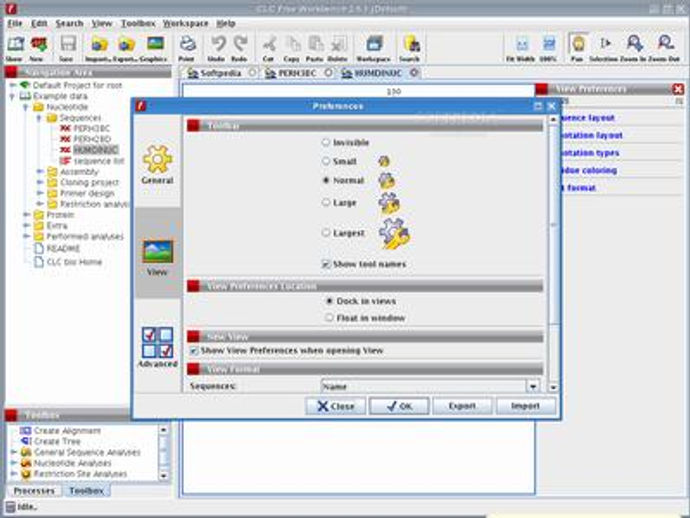Collapse the Example data tree node

[x=12, y=96]
